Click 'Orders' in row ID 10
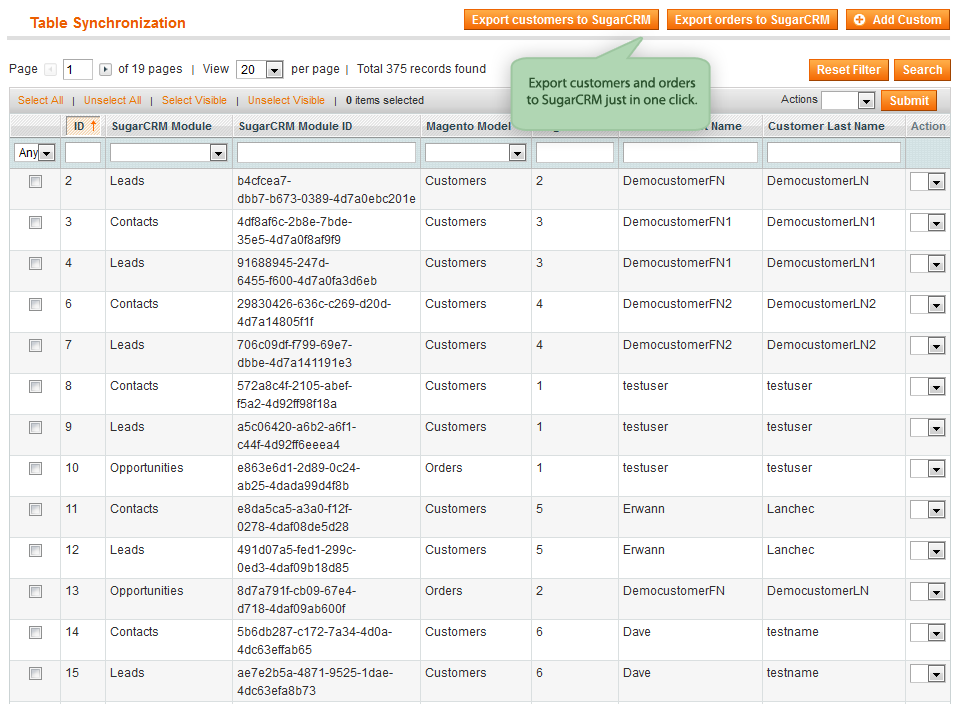Viewport: 960px width, 704px height. [443, 468]
